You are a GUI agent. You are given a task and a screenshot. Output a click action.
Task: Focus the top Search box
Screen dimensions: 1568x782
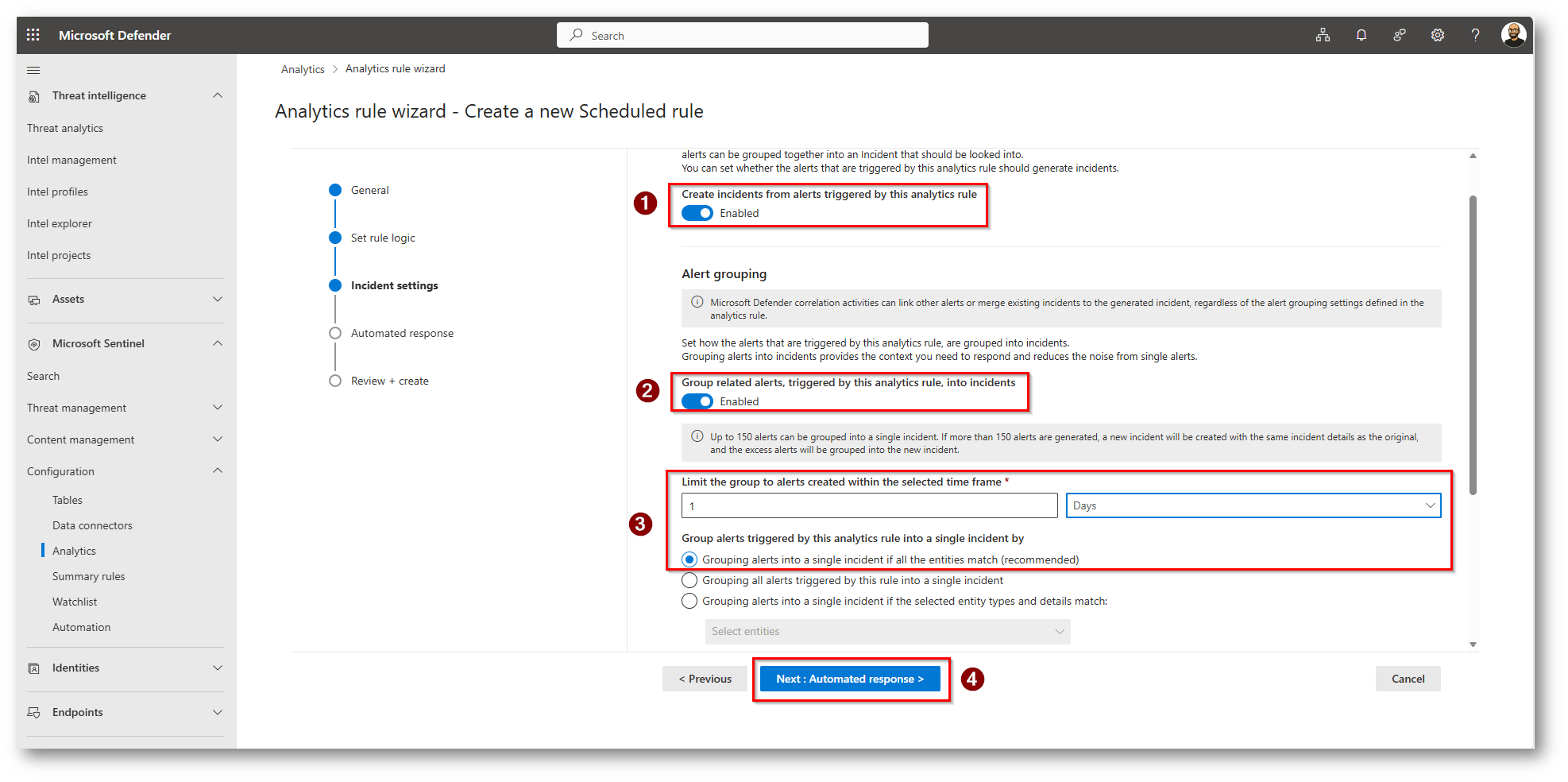coord(743,35)
